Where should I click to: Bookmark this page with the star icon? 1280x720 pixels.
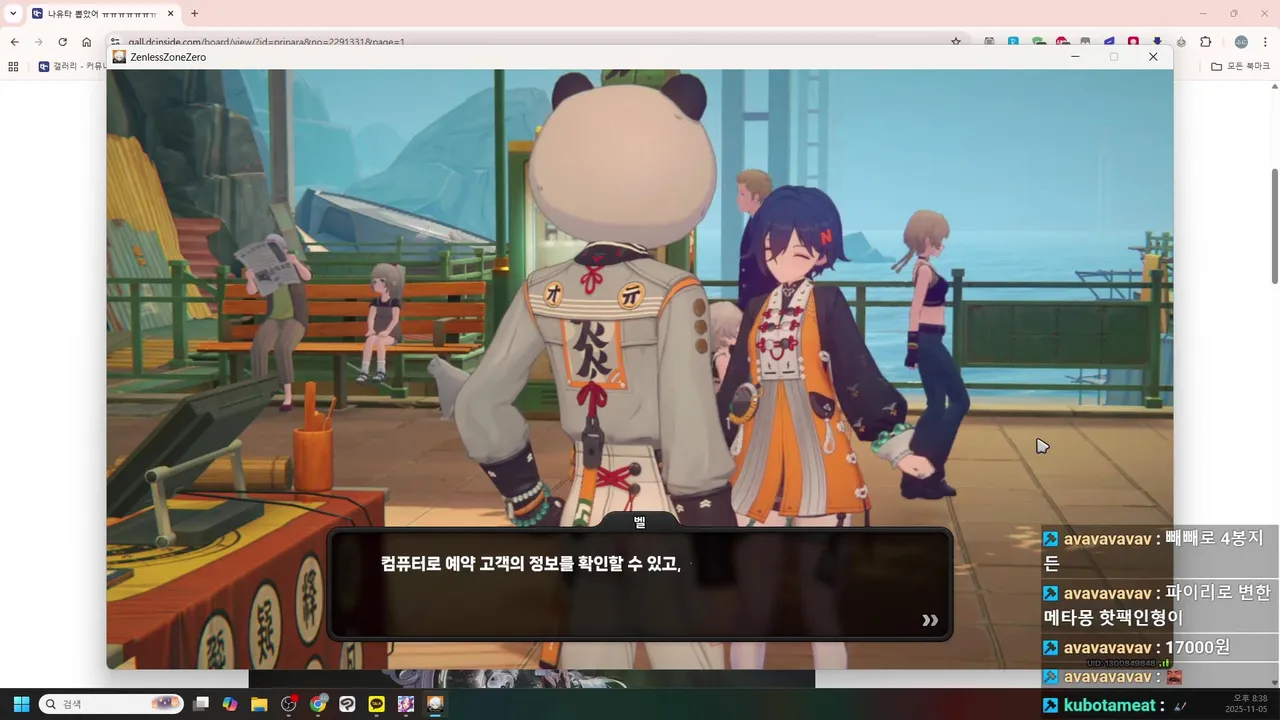click(x=956, y=42)
